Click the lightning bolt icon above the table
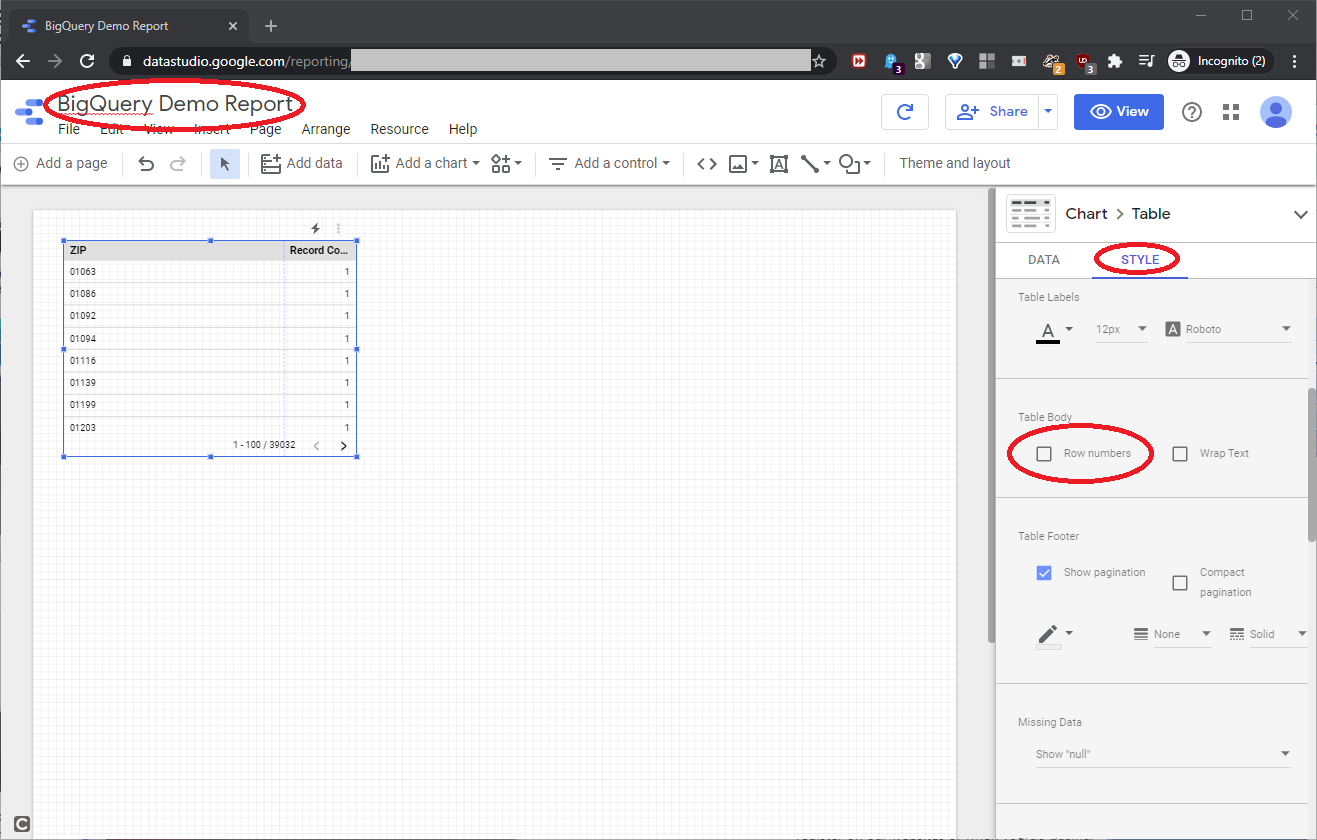The image size is (1317, 840). click(x=316, y=228)
